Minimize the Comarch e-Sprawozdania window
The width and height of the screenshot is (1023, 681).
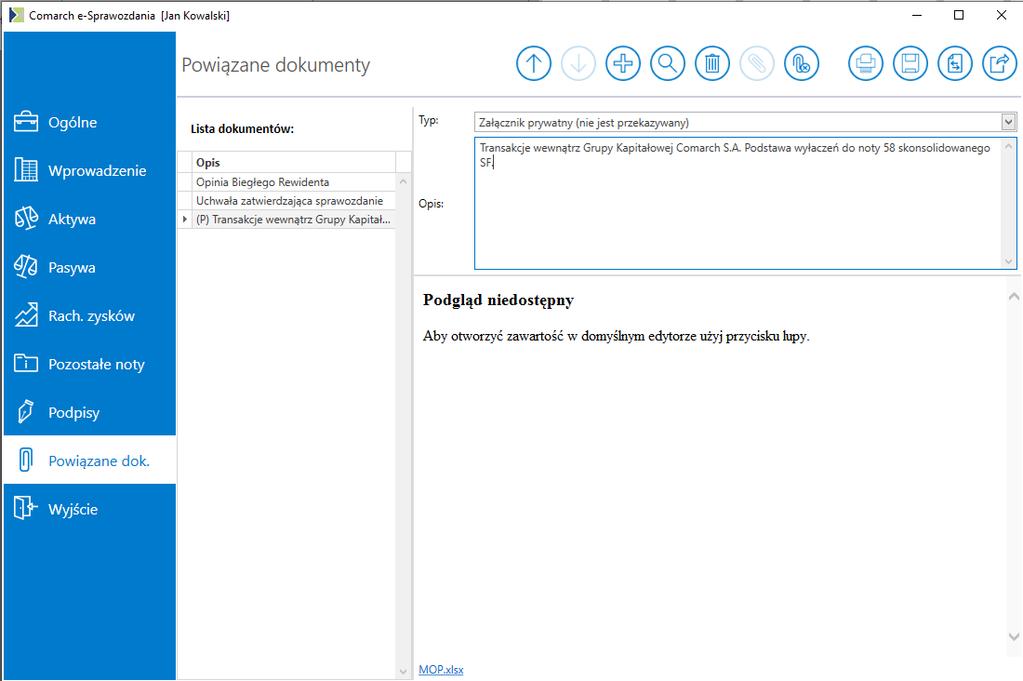tap(917, 15)
